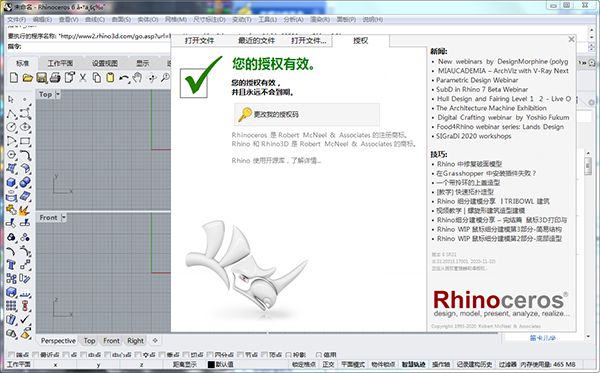Enable the 中点 object snap checkbox
This screenshot has width=600, height=373.
(84, 355)
